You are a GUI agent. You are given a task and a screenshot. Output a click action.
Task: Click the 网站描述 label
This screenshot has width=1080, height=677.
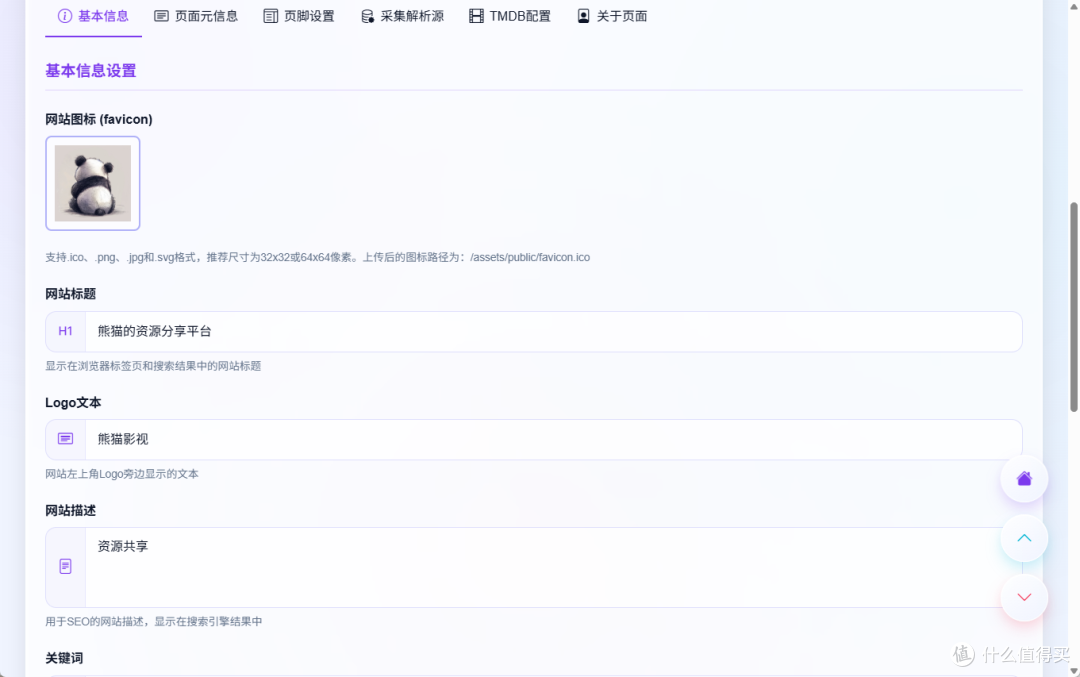pos(71,510)
